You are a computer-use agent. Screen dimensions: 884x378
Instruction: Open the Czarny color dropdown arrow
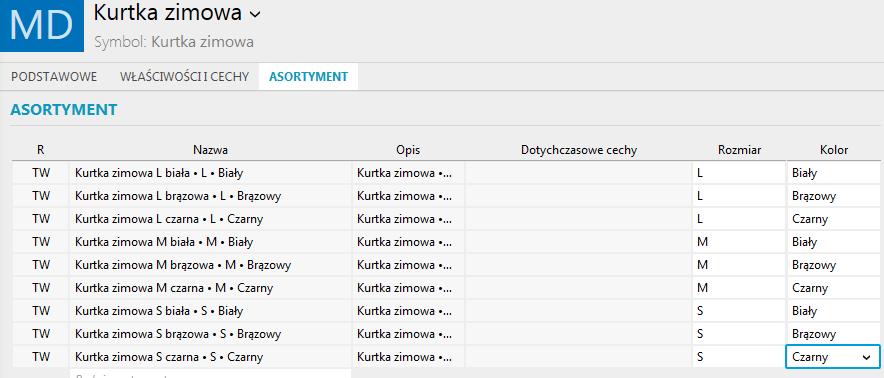[x=866, y=357]
